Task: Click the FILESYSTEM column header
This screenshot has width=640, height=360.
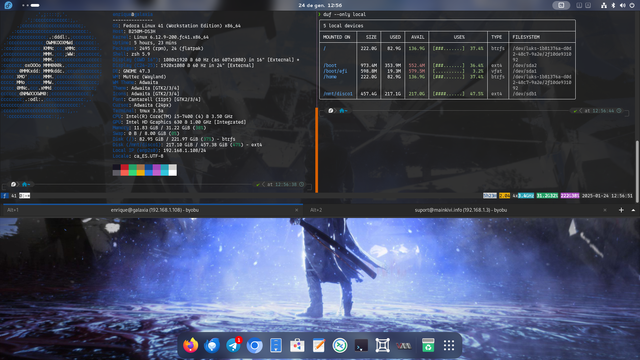Action: tap(526, 37)
